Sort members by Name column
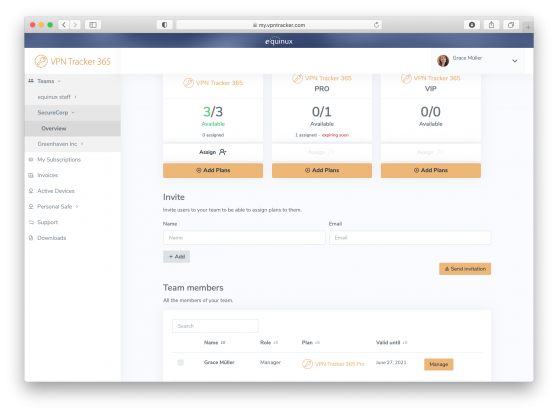This screenshot has height=414, width=558. pyautogui.click(x=215, y=342)
